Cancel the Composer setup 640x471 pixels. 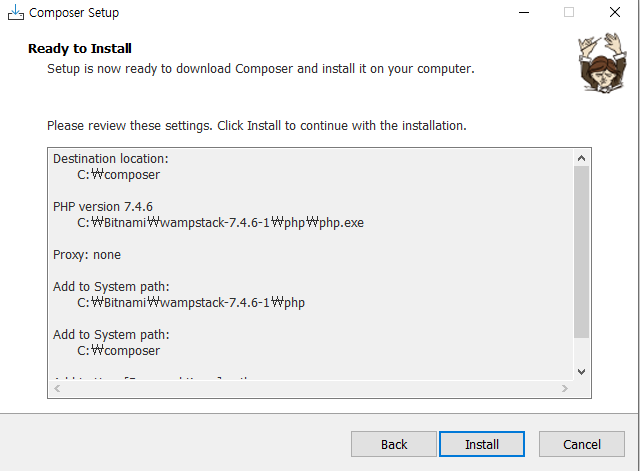[582, 444]
